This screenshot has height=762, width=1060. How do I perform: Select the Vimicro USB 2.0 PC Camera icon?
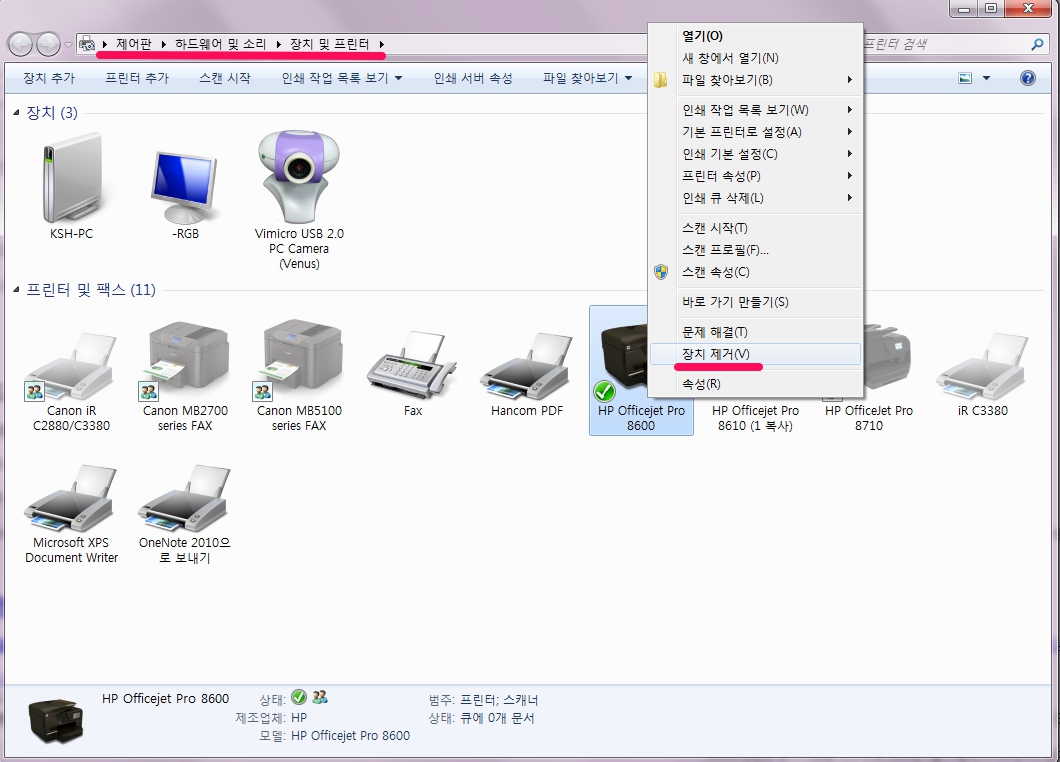click(x=299, y=176)
